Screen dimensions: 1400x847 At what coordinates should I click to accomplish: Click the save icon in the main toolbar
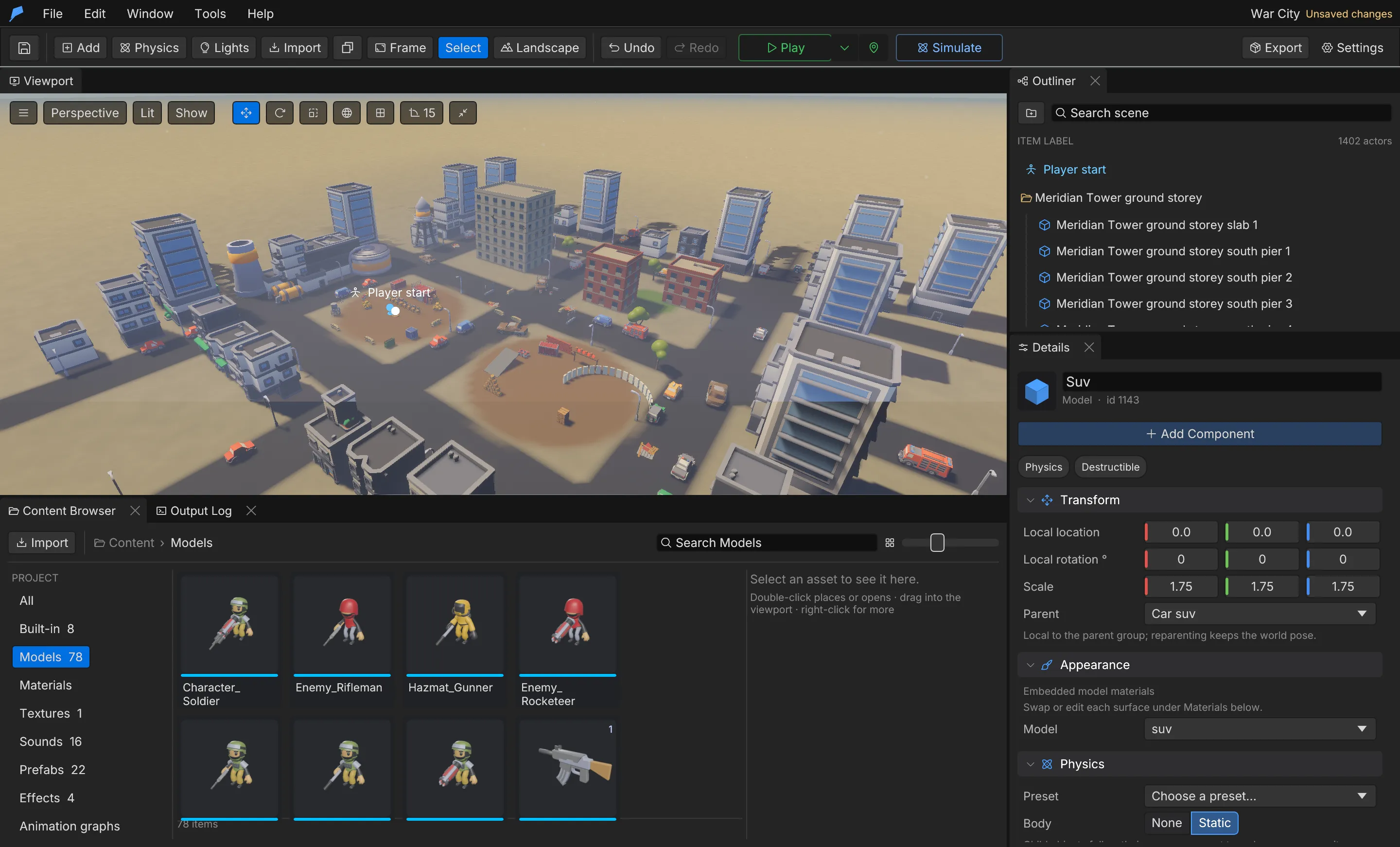(24, 48)
